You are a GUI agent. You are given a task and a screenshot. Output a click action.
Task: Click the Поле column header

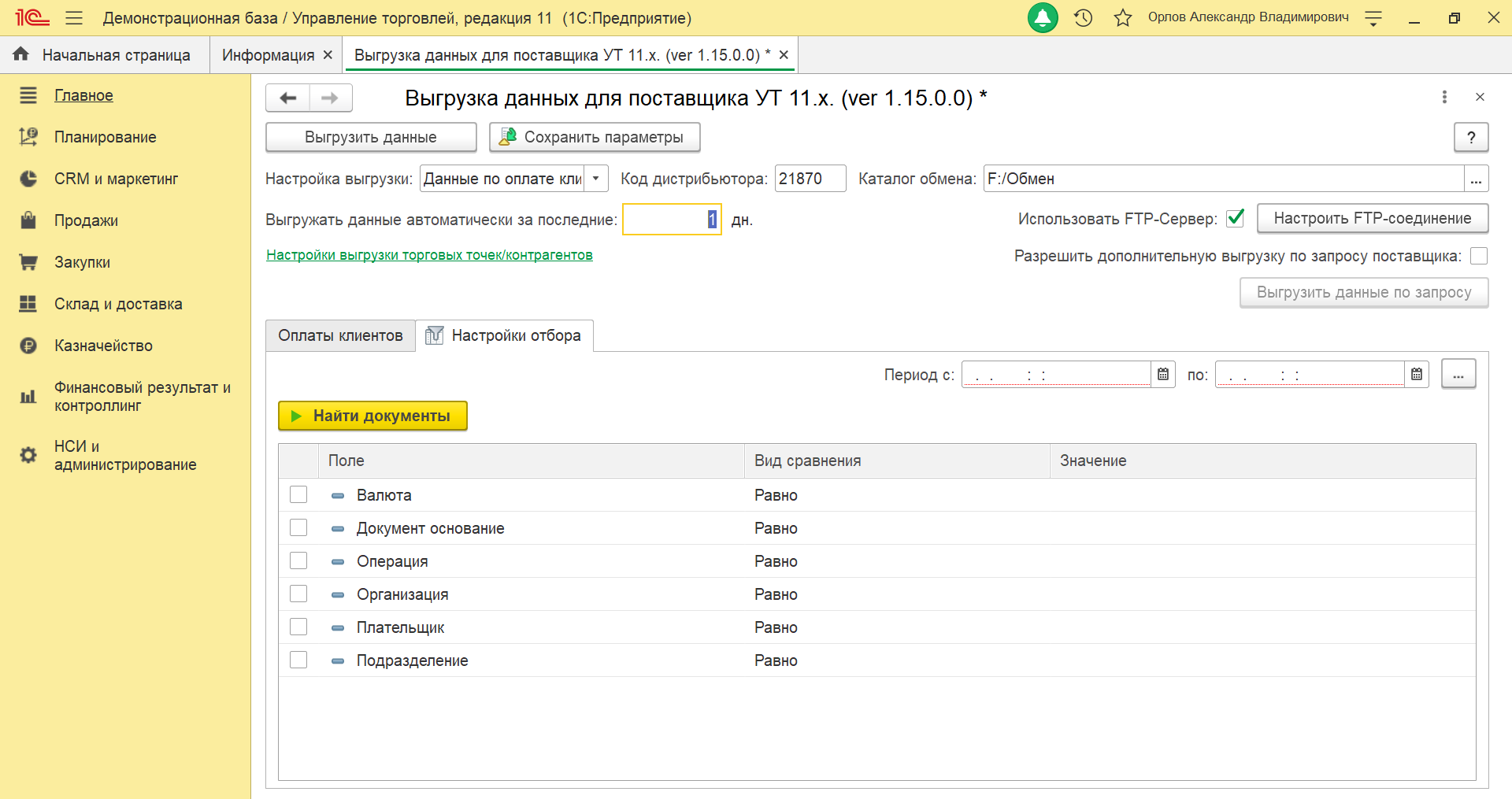(x=532, y=461)
